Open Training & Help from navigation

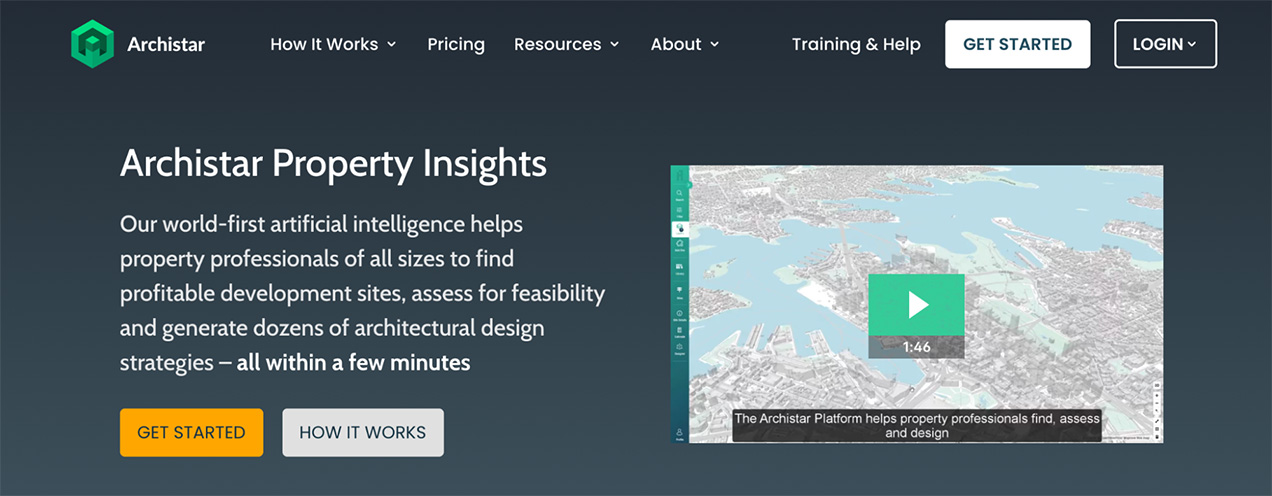pos(856,44)
